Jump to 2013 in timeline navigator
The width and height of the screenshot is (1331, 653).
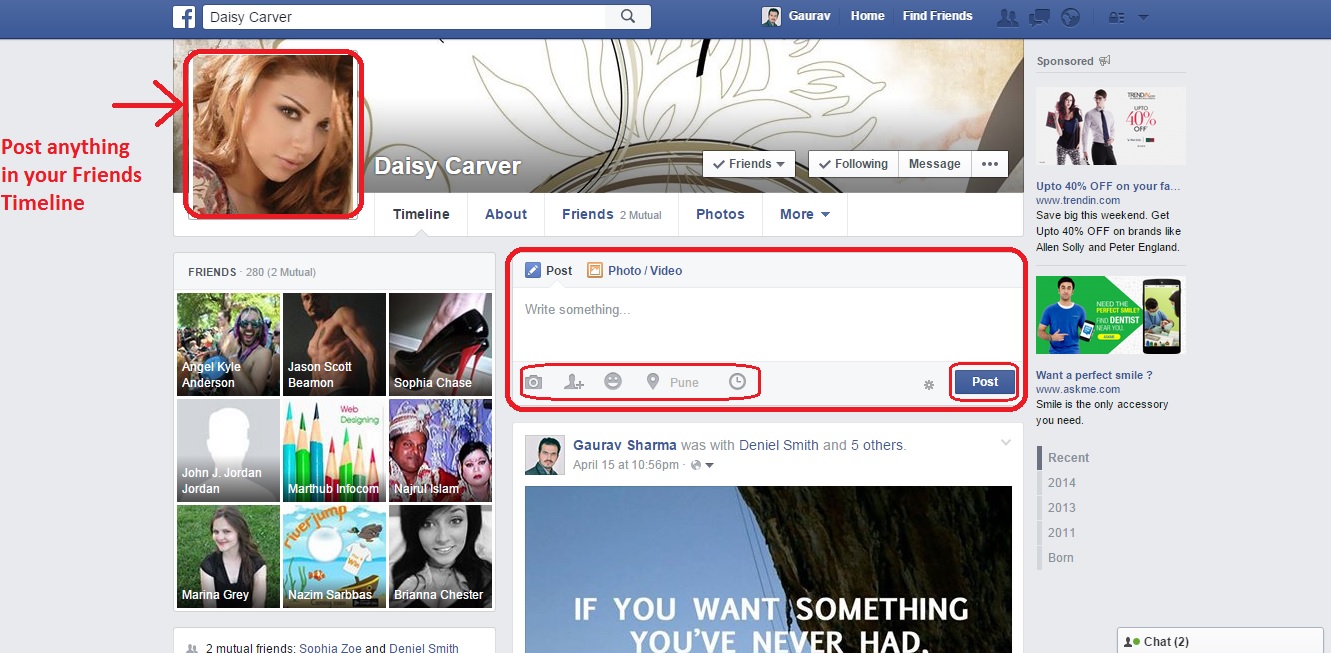pos(1062,508)
